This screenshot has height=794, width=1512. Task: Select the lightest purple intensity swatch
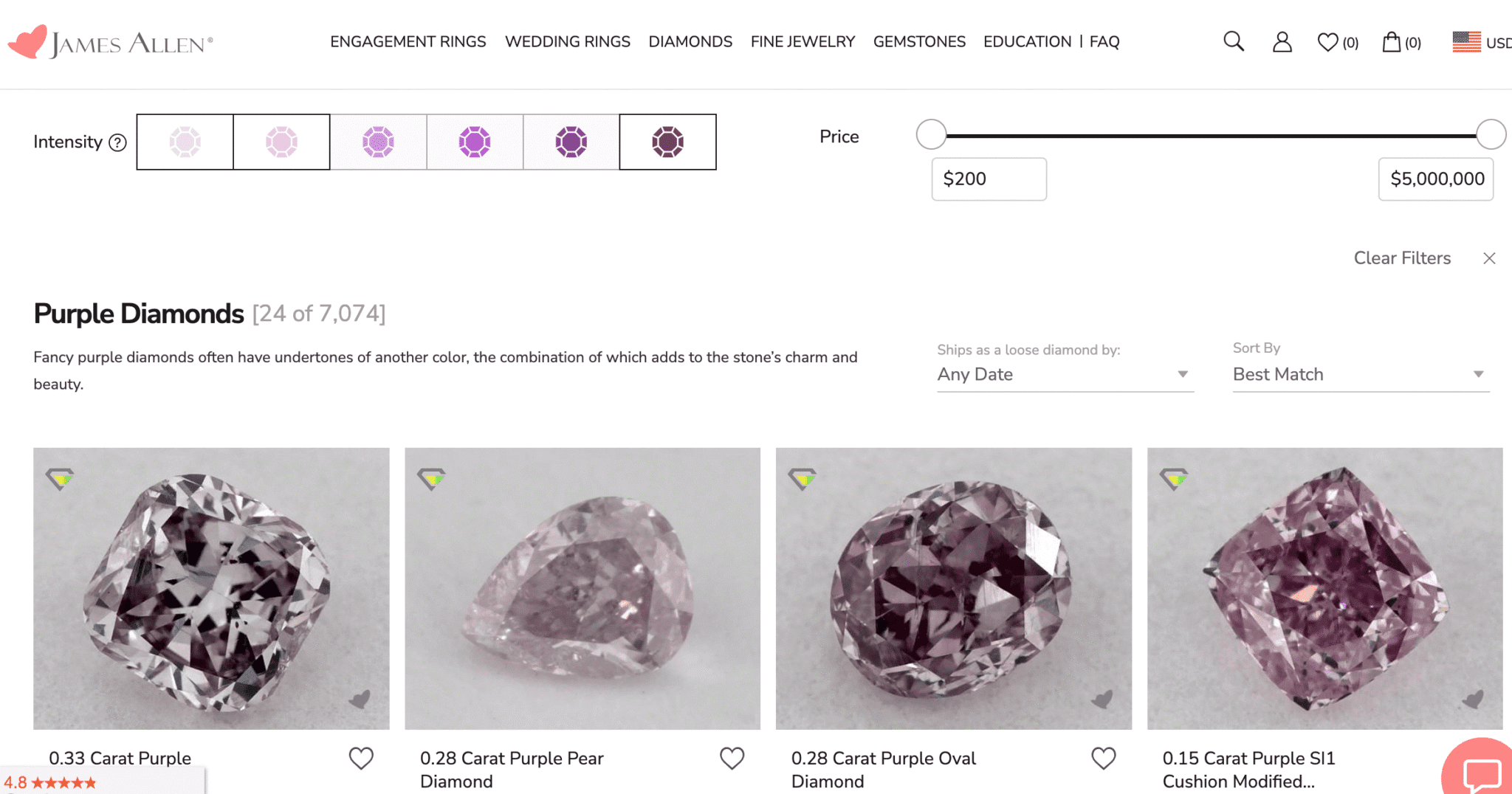click(x=184, y=142)
